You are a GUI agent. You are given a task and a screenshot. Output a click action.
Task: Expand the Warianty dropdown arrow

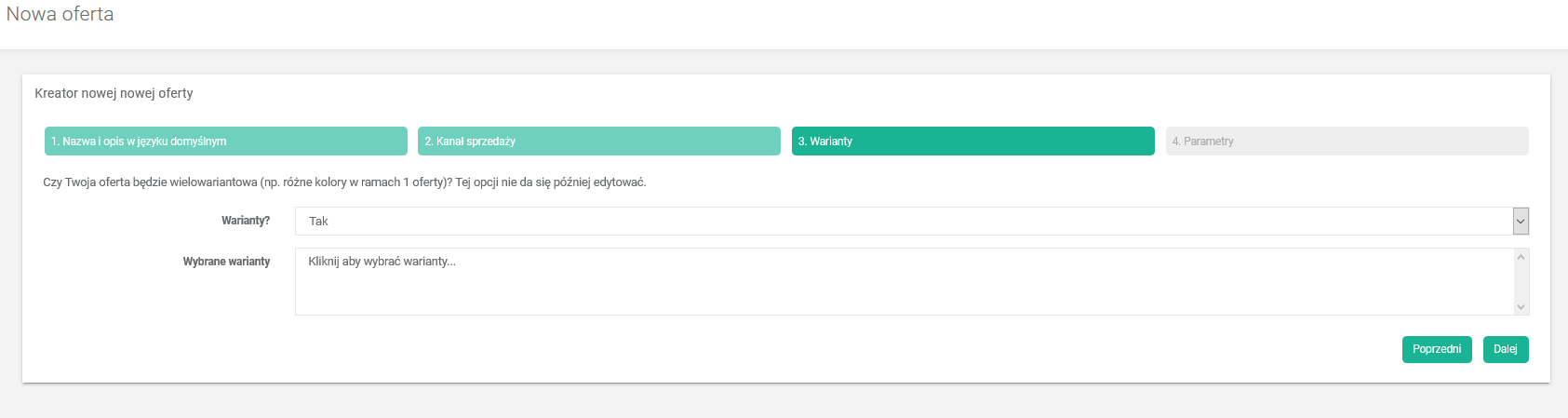1521,222
